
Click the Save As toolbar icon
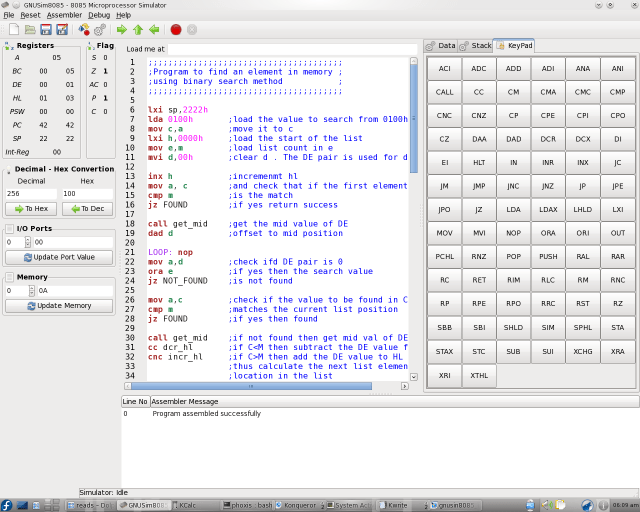point(62,29)
